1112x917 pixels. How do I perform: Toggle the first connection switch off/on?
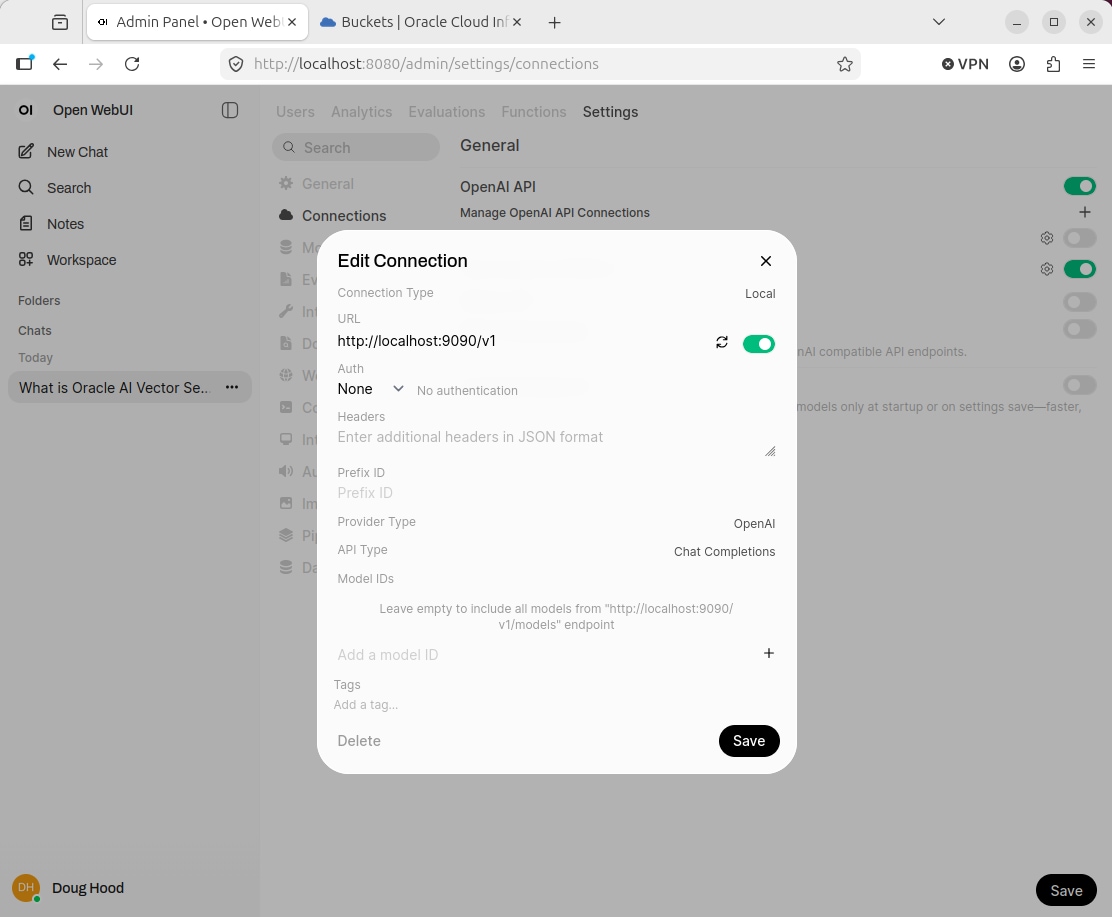pos(1079,238)
